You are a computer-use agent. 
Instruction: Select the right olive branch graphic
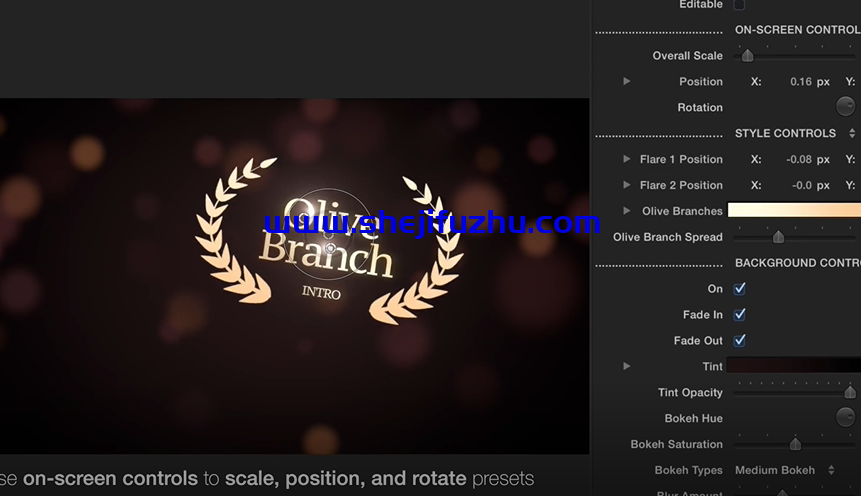(417, 250)
